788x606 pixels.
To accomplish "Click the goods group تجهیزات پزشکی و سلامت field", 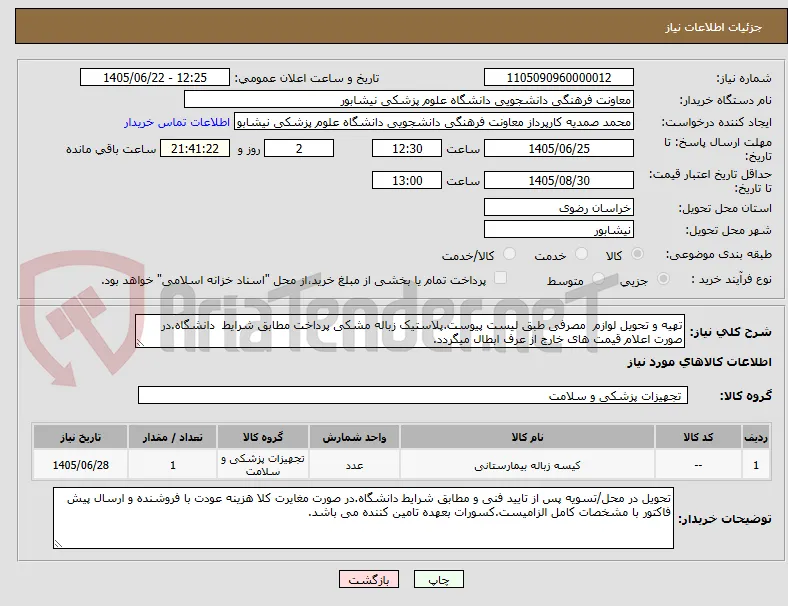I will click(413, 395).
